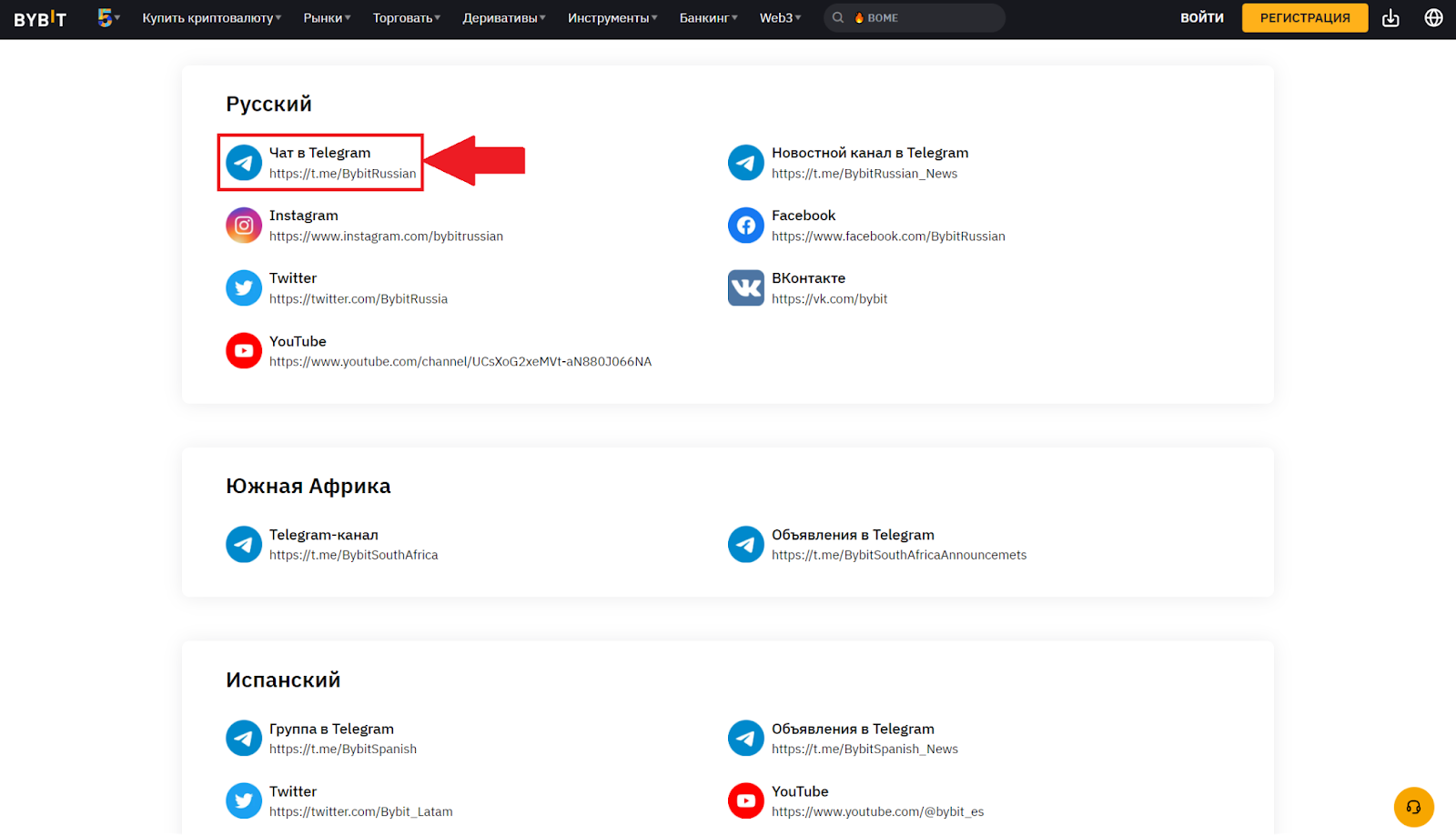Open the t.me/BybitSouthAfrica link
The width and height of the screenshot is (1456, 835).
pyautogui.click(x=354, y=556)
